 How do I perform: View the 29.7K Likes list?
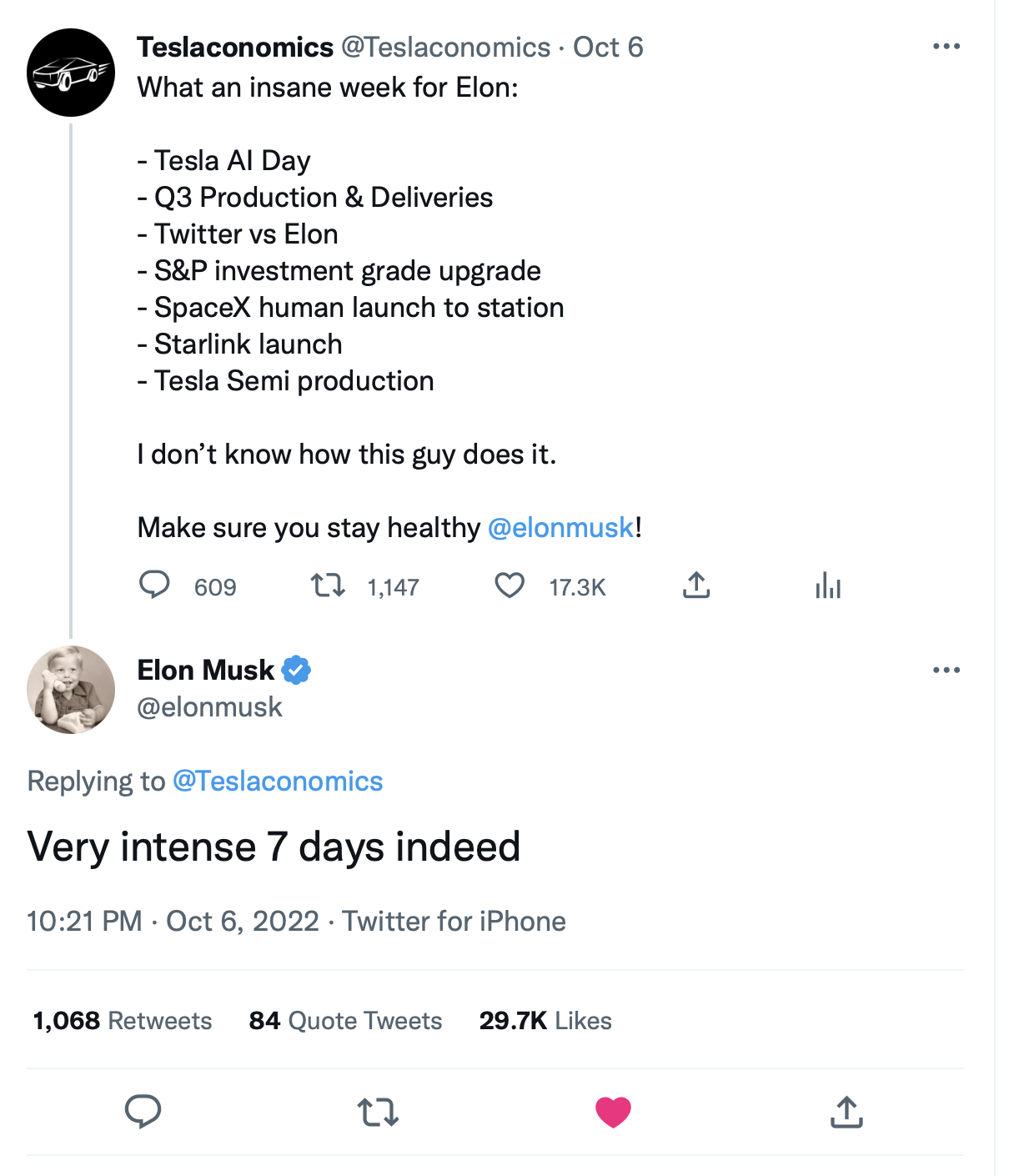pyautogui.click(x=545, y=1021)
